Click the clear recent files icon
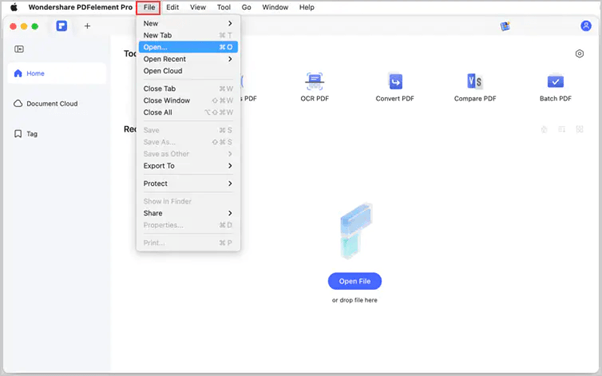The image size is (602, 376). (x=544, y=129)
